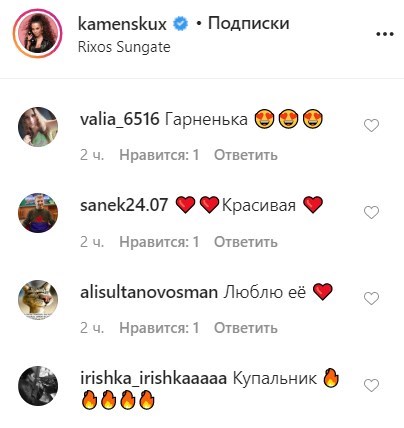Reply to valia_6516 via Ответить
Screen dimensions: 404x428
coord(246,155)
